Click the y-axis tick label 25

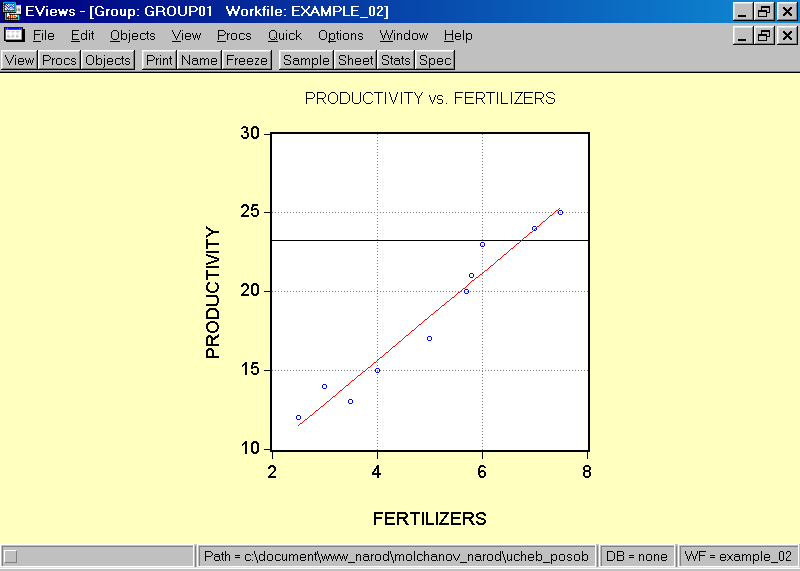250,211
